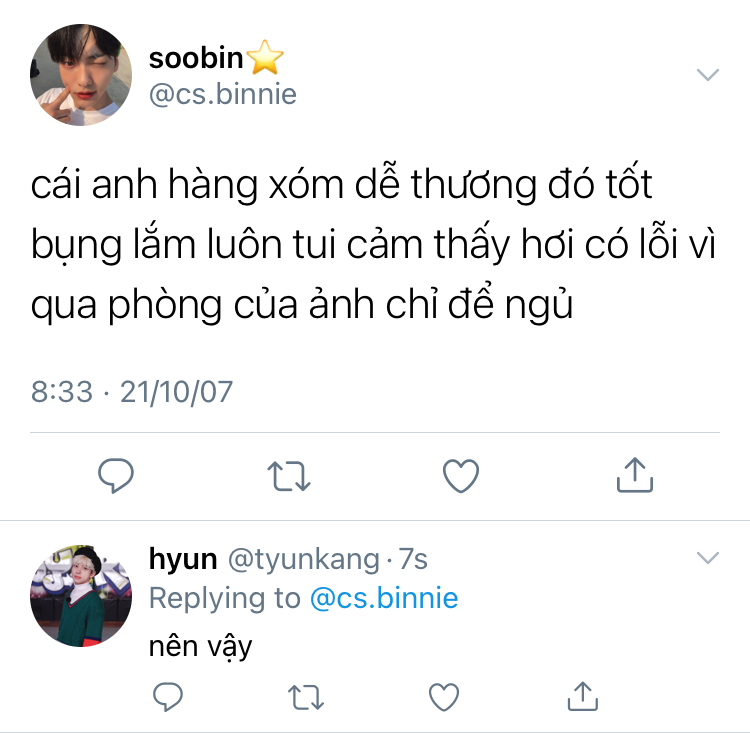Like soobin's main tweet with the heart

pos(461,476)
